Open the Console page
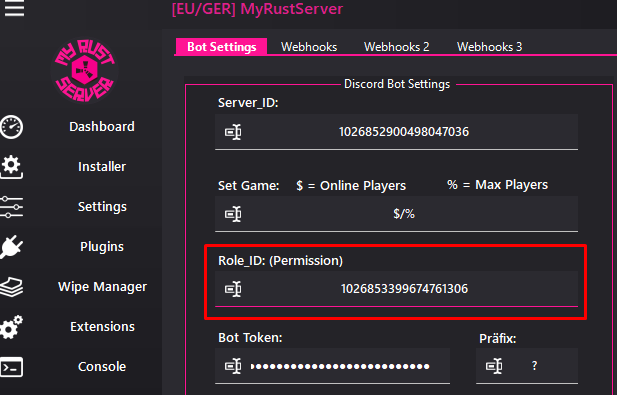The height and width of the screenshot is (395, 617). tap(102, 367)
